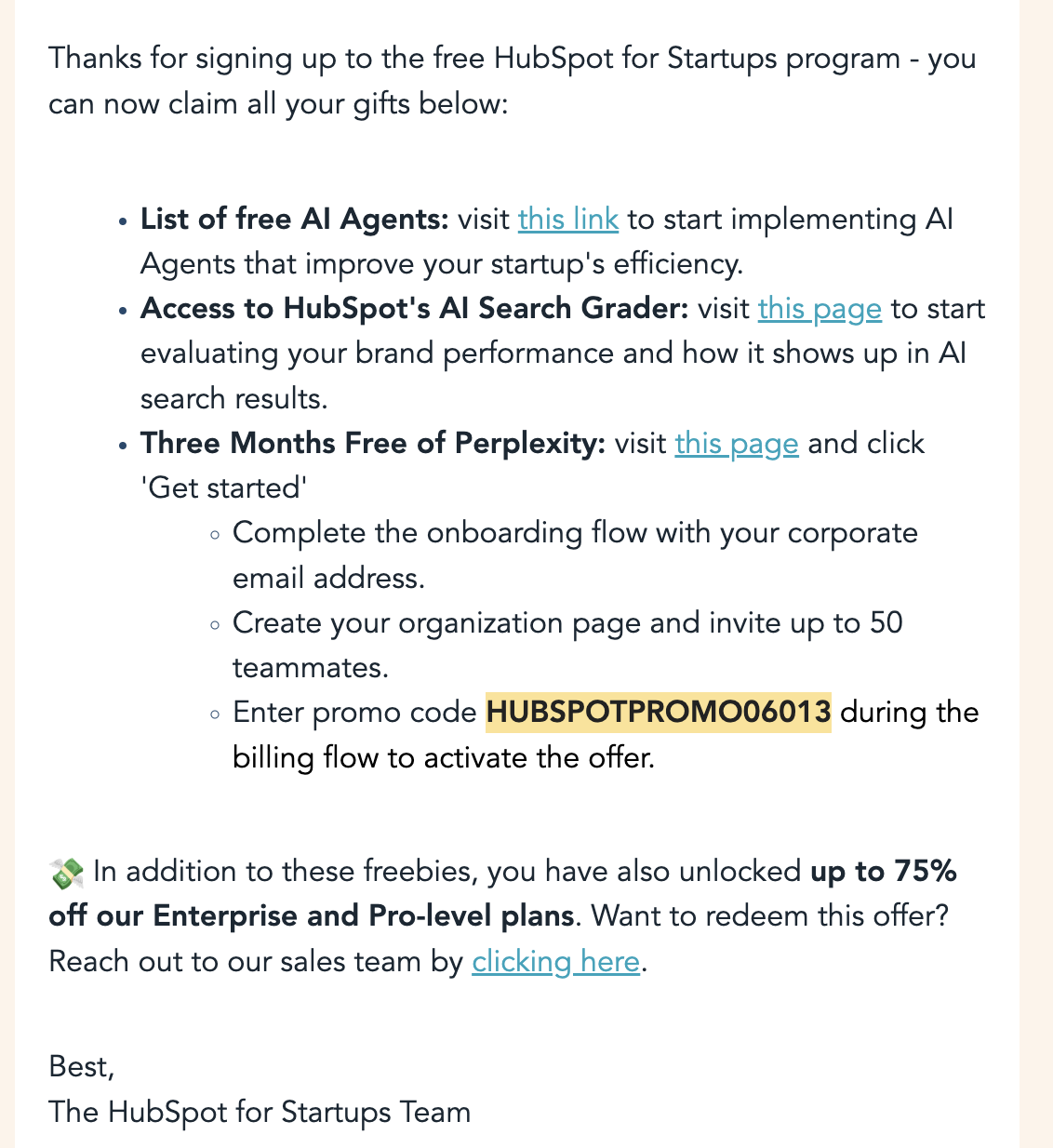The image size is (1053, 1148).
Task: Open the Perplexity offer 'this page' link
Action: pyautogui.click(x=736, y=444)
